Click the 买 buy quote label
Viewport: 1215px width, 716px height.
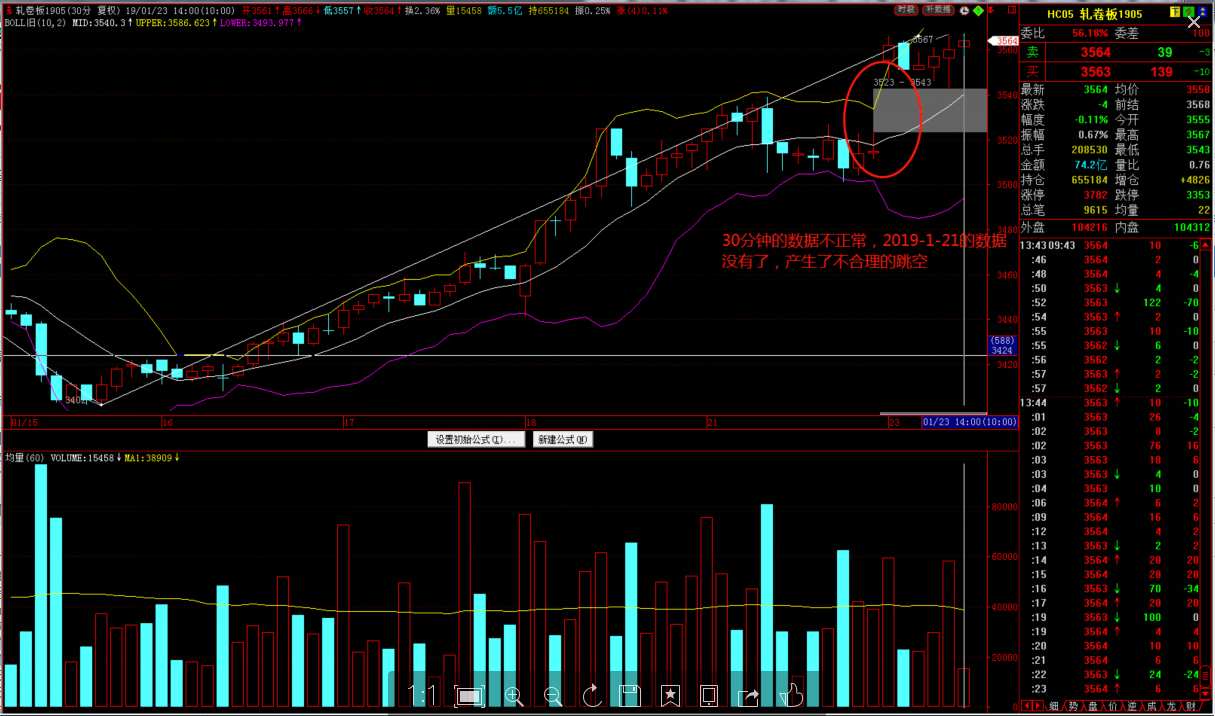(x=1033, y=72)
